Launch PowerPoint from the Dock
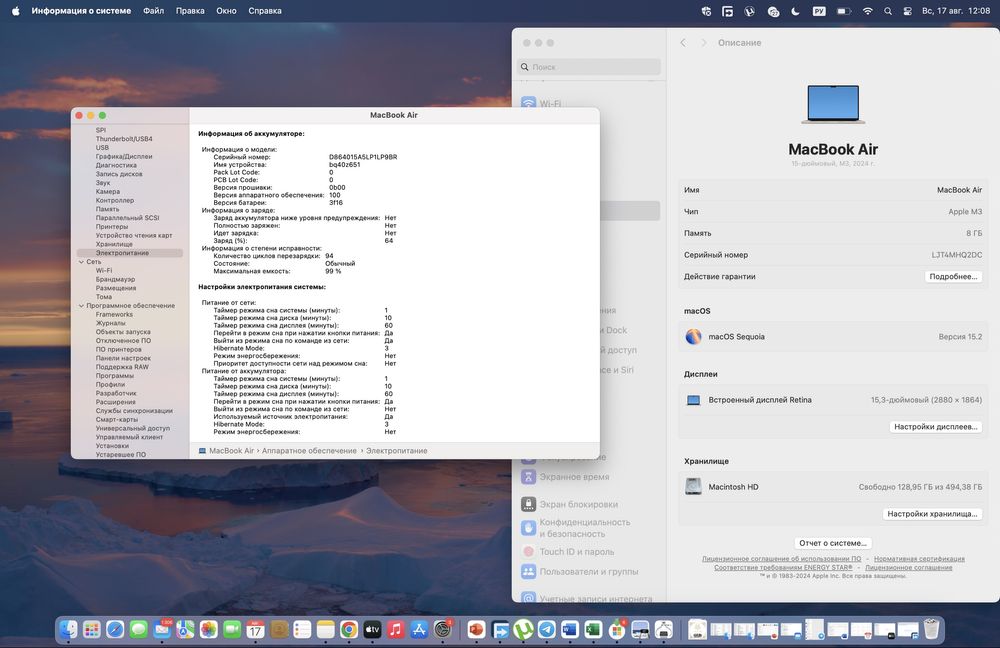 [476, 630]
